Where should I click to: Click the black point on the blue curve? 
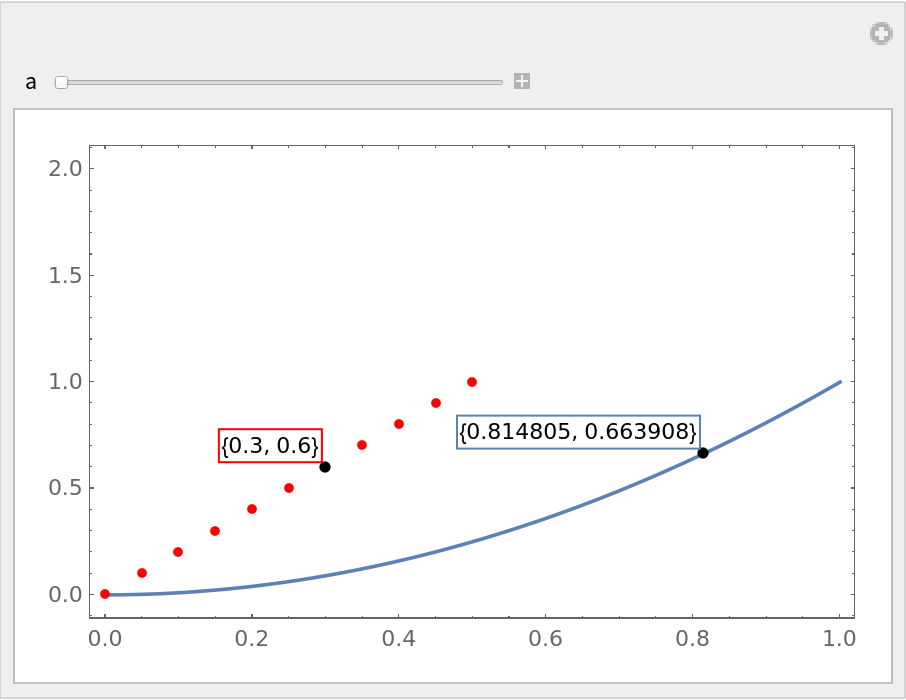coord(703,453)
